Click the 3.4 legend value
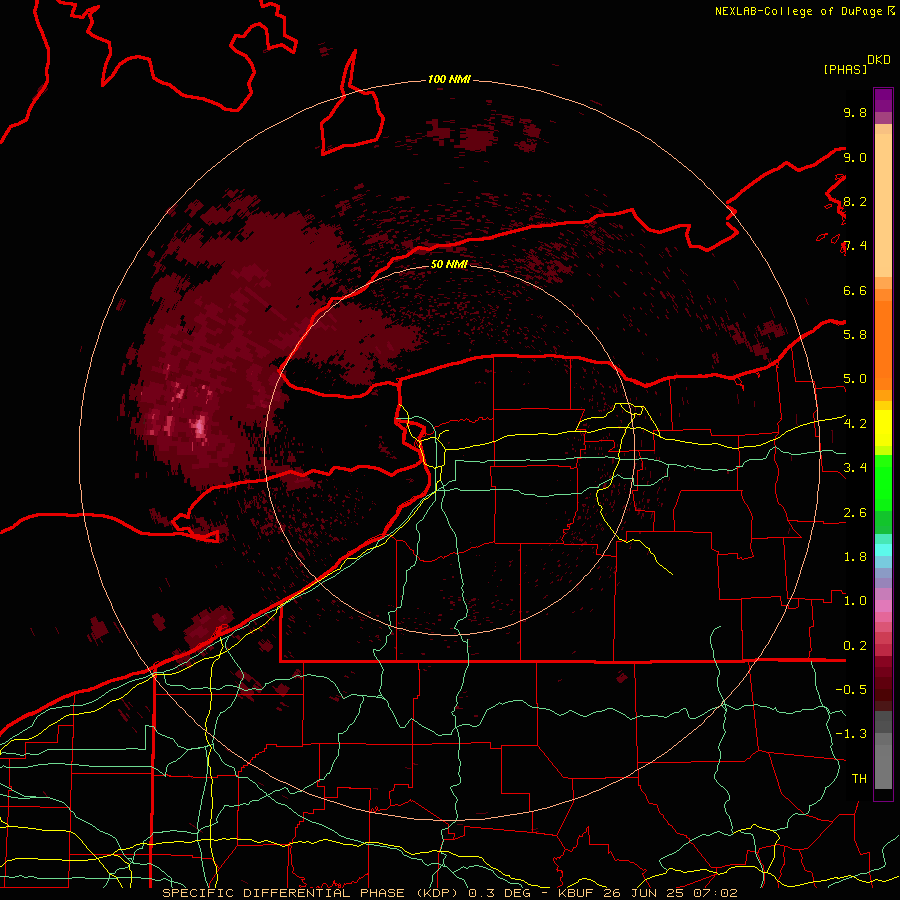 [x=855, y=468]
